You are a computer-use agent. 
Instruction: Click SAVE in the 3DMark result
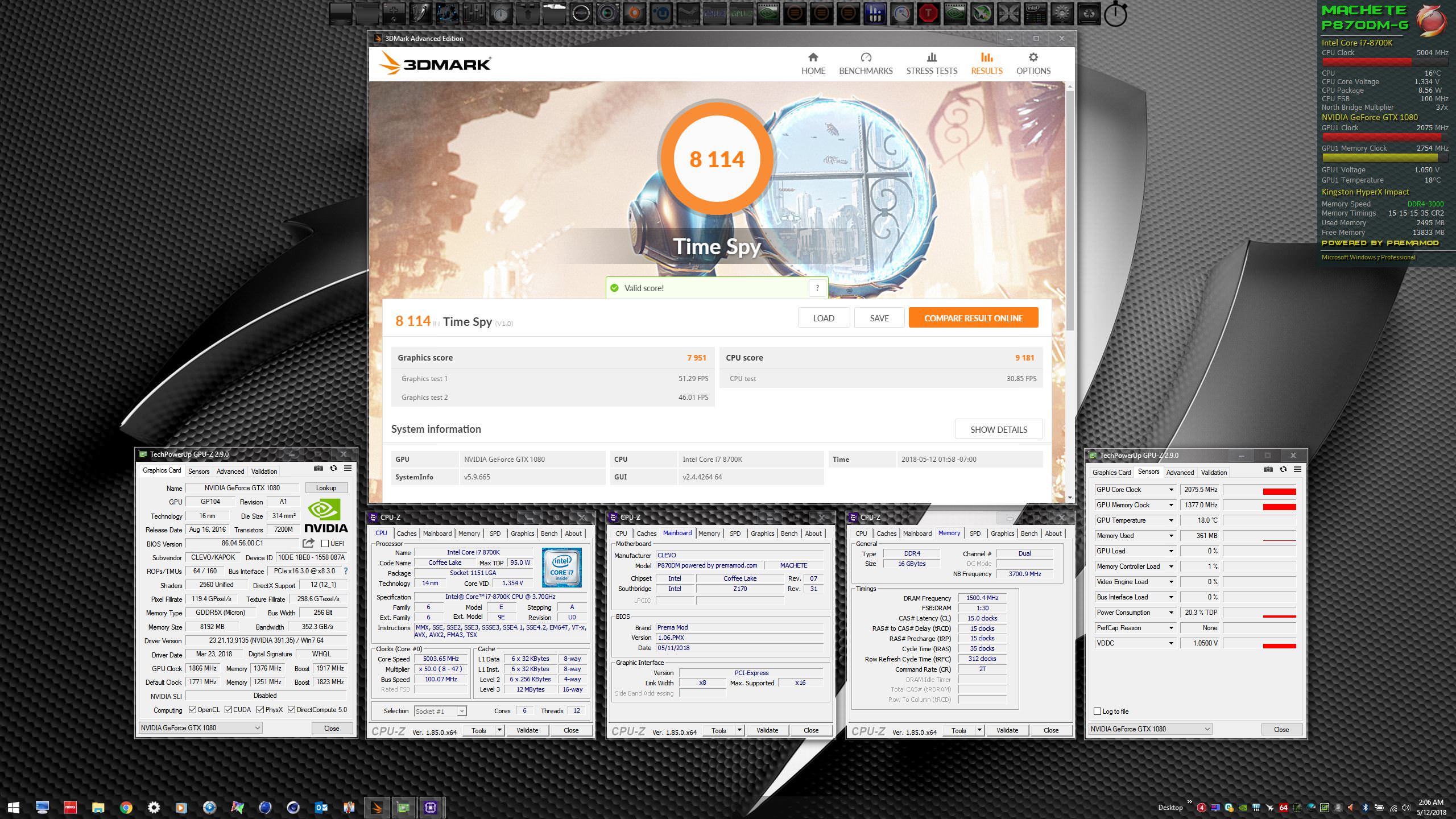click(879, 318)
